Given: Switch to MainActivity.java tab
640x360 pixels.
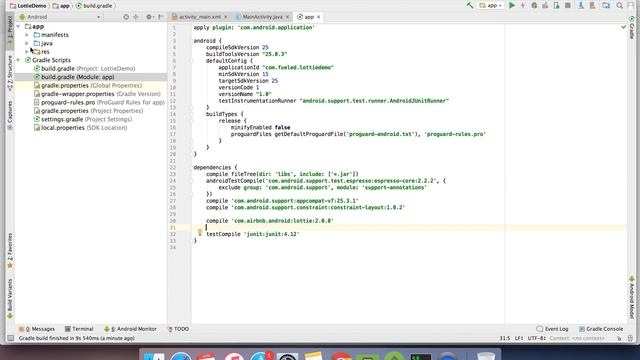Looking at the screenshot, I should (262, 17).
